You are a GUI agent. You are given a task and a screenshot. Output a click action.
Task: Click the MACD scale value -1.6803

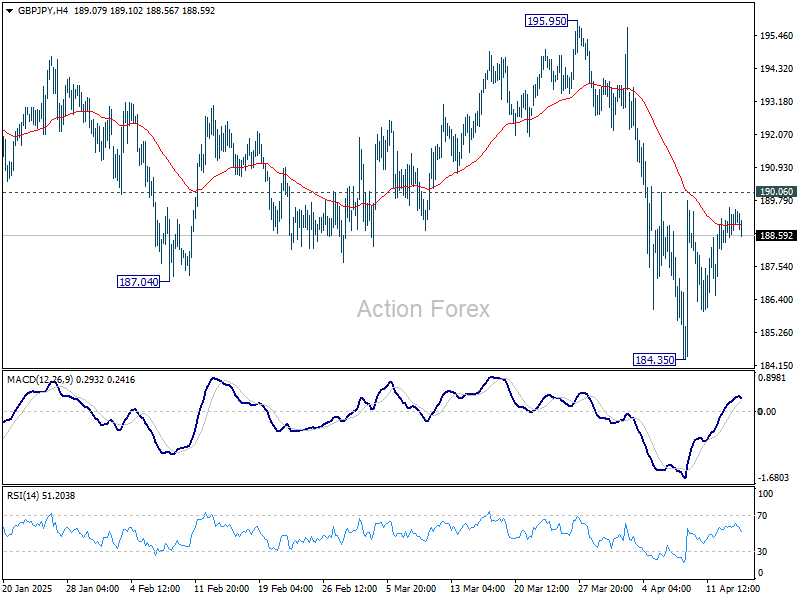click(773, 478)
